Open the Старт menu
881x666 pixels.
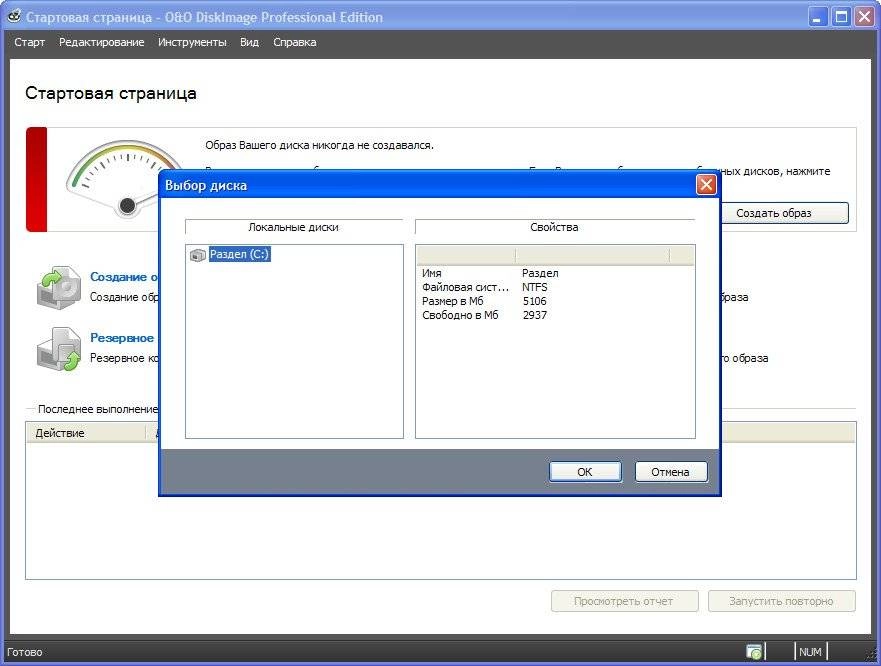[29, 42]
